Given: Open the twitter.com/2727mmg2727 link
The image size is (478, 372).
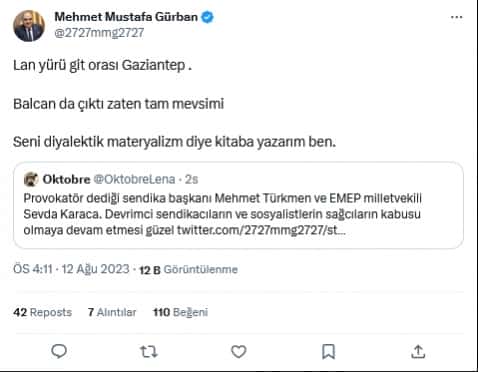Looking at the screenshot, I should [261, 230].
